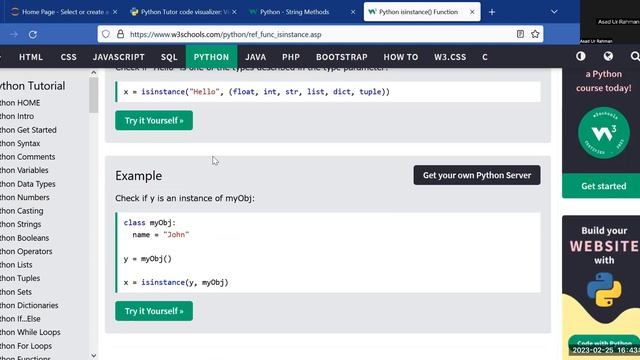Close the Python isinstance() Function tab
The image size is (640, 360).
coord(472,12)
